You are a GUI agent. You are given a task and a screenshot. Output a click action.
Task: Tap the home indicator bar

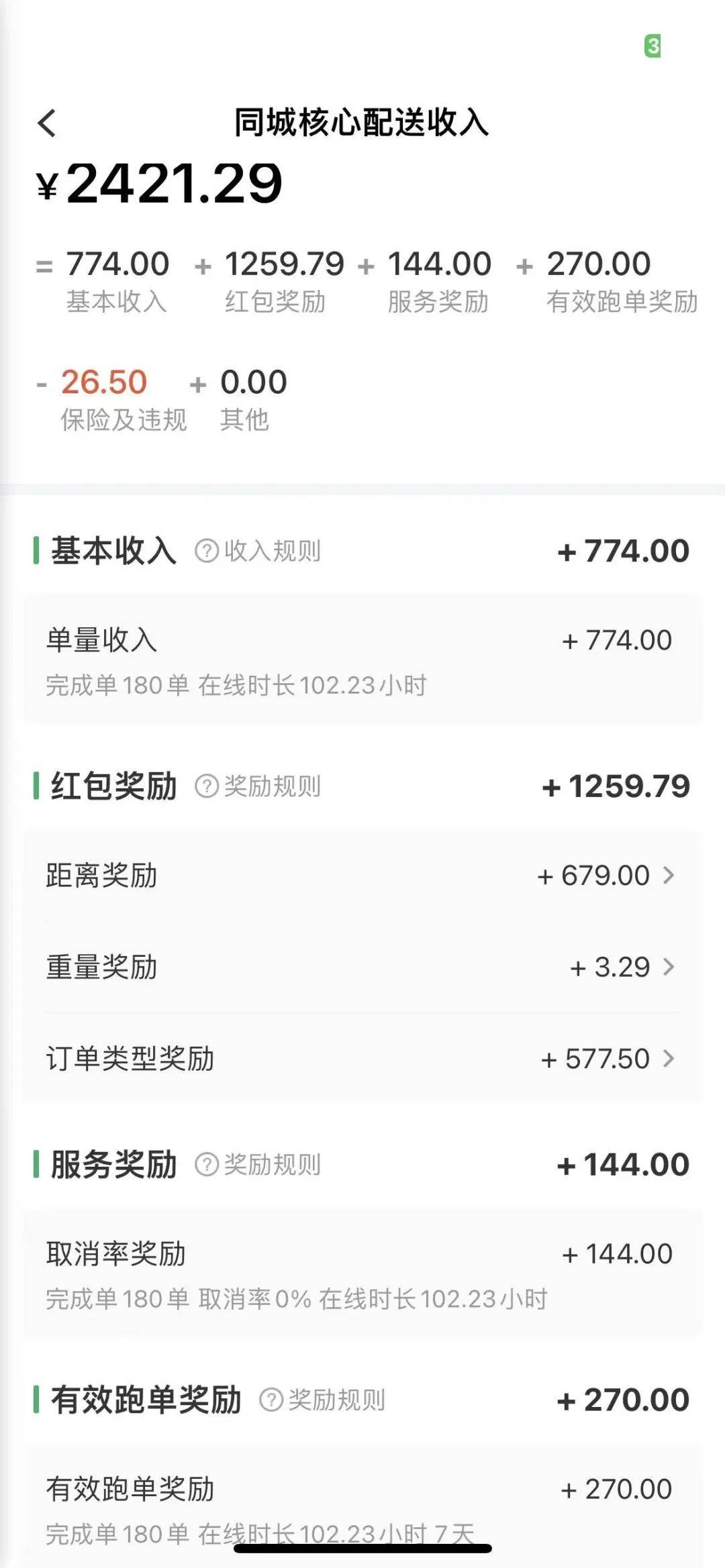[362, 1548]
